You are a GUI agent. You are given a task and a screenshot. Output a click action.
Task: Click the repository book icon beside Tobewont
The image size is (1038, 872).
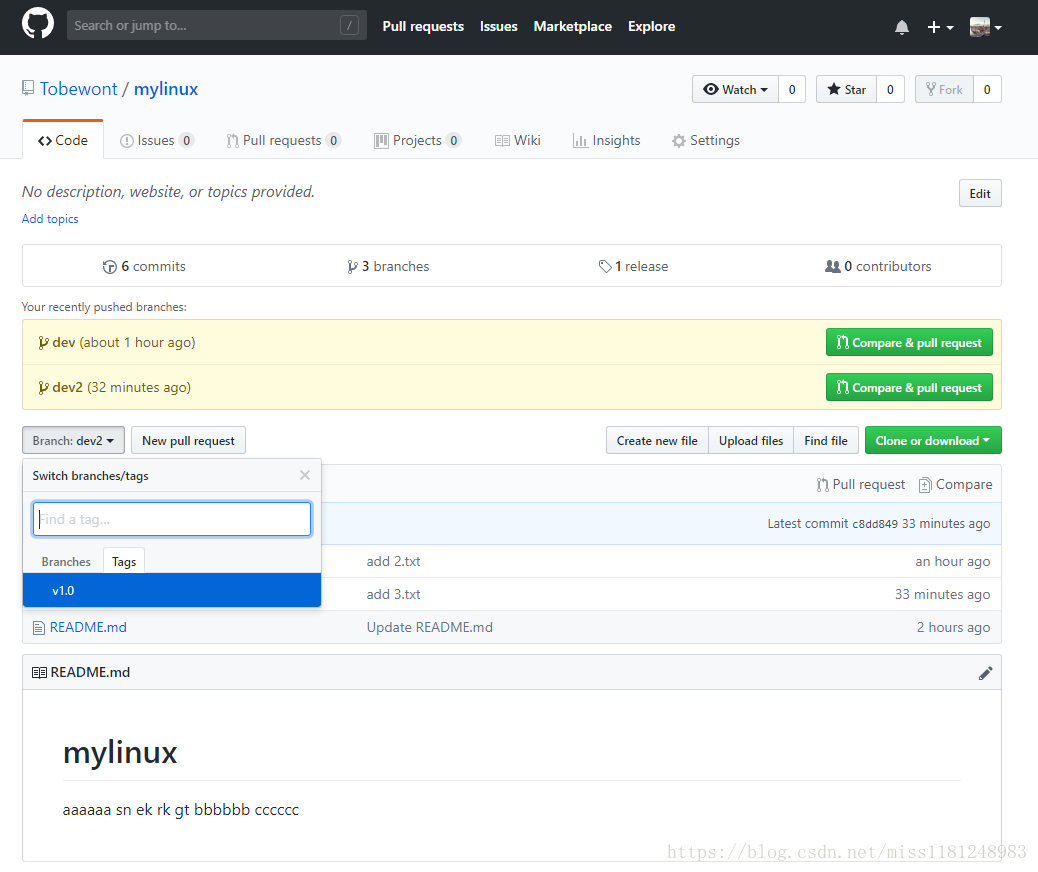(28, 88)
